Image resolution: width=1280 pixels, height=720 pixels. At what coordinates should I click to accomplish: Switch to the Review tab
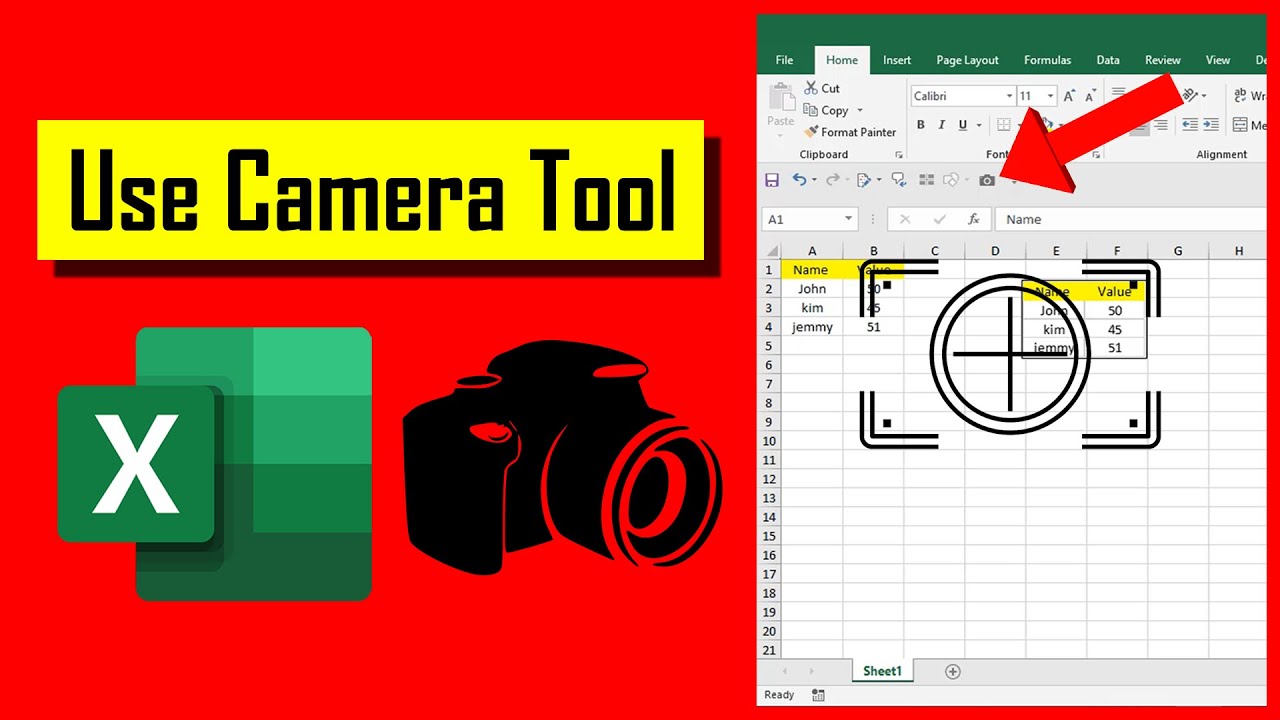1163,60
